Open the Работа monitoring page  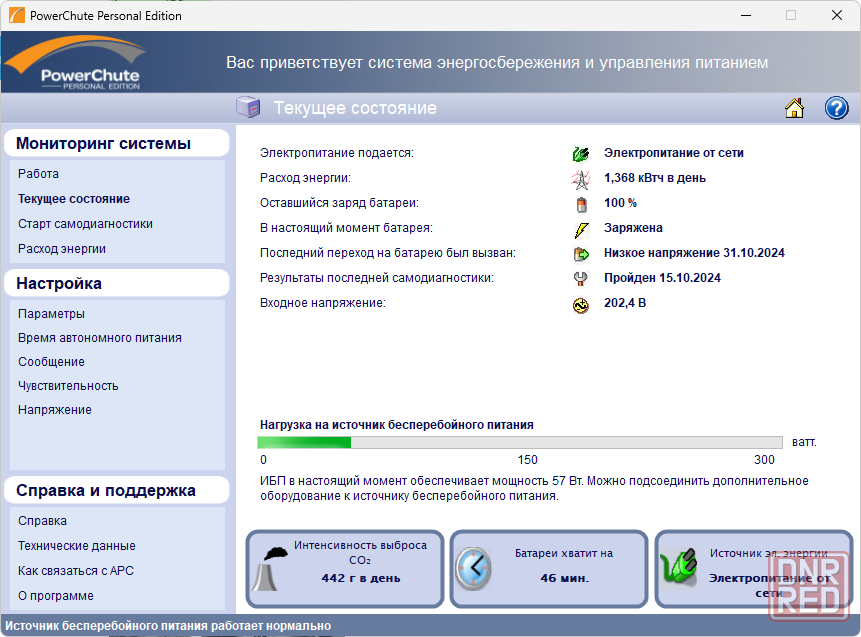click(x=38, y=174)
